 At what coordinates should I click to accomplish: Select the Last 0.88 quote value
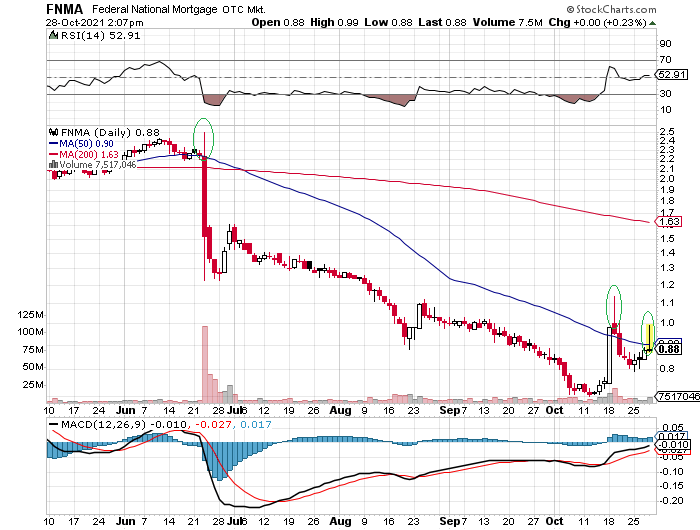[x=442, y=22]
